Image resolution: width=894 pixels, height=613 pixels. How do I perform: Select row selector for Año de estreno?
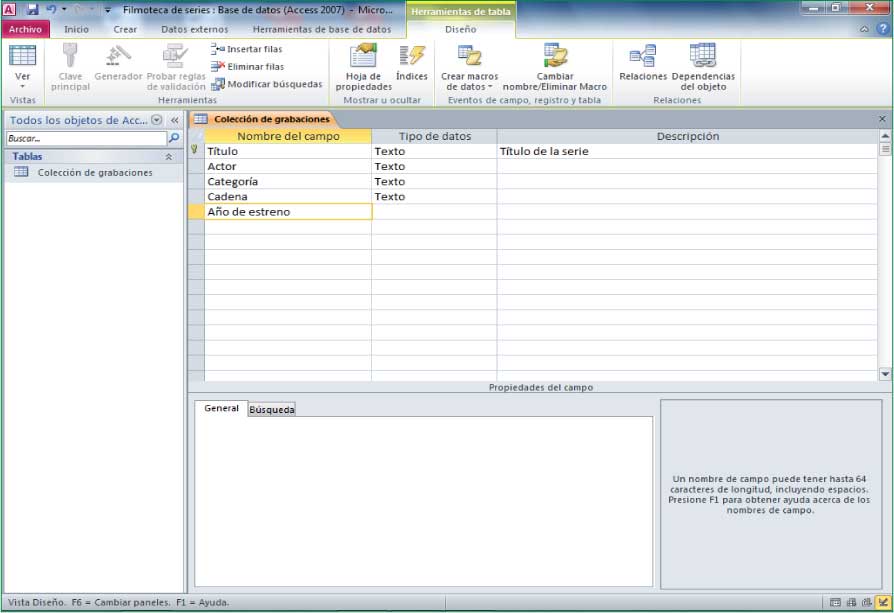click(x=196, y=212)
